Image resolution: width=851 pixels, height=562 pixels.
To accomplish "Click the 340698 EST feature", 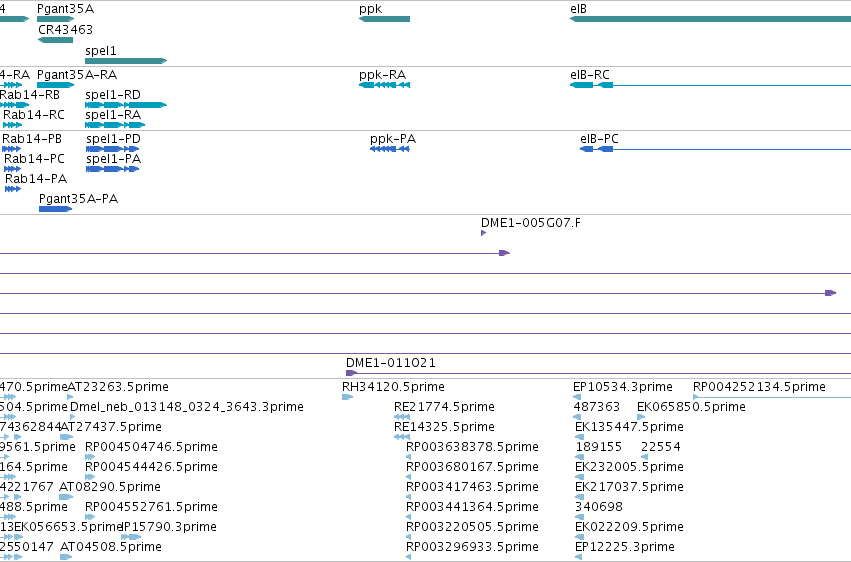I will tap(579, 517).
